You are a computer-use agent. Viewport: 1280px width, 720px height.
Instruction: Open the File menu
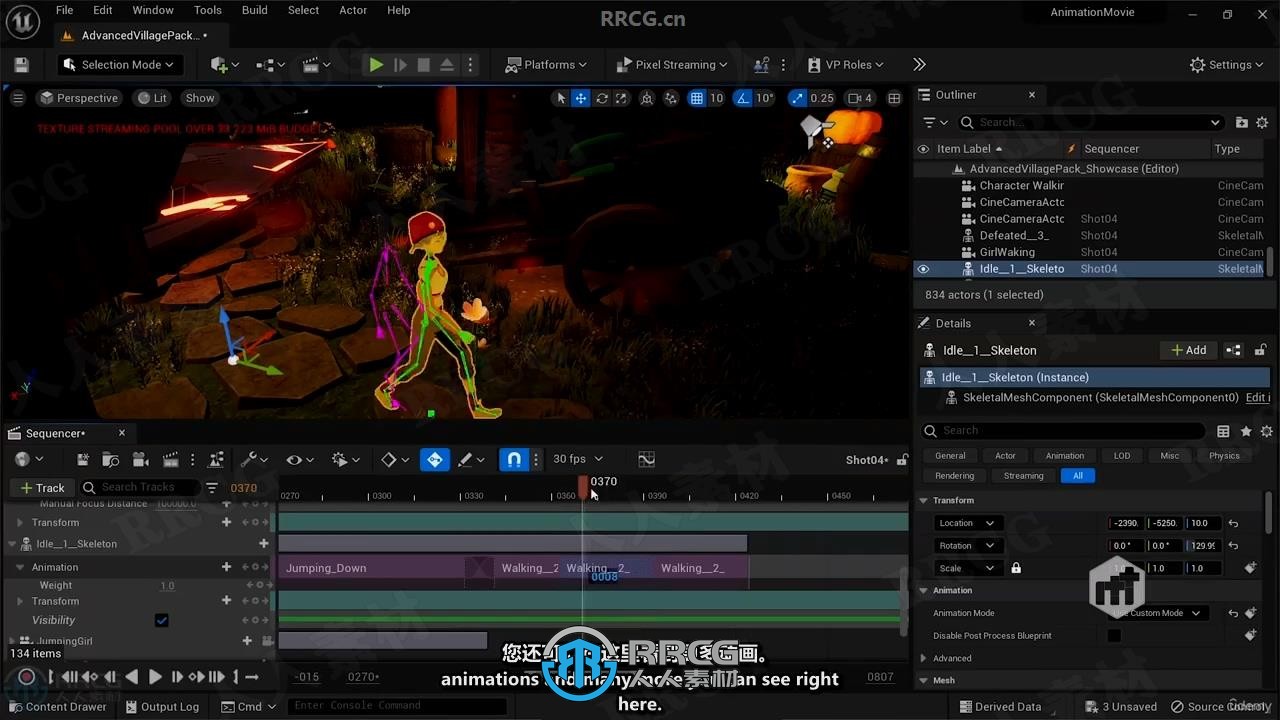64,10
